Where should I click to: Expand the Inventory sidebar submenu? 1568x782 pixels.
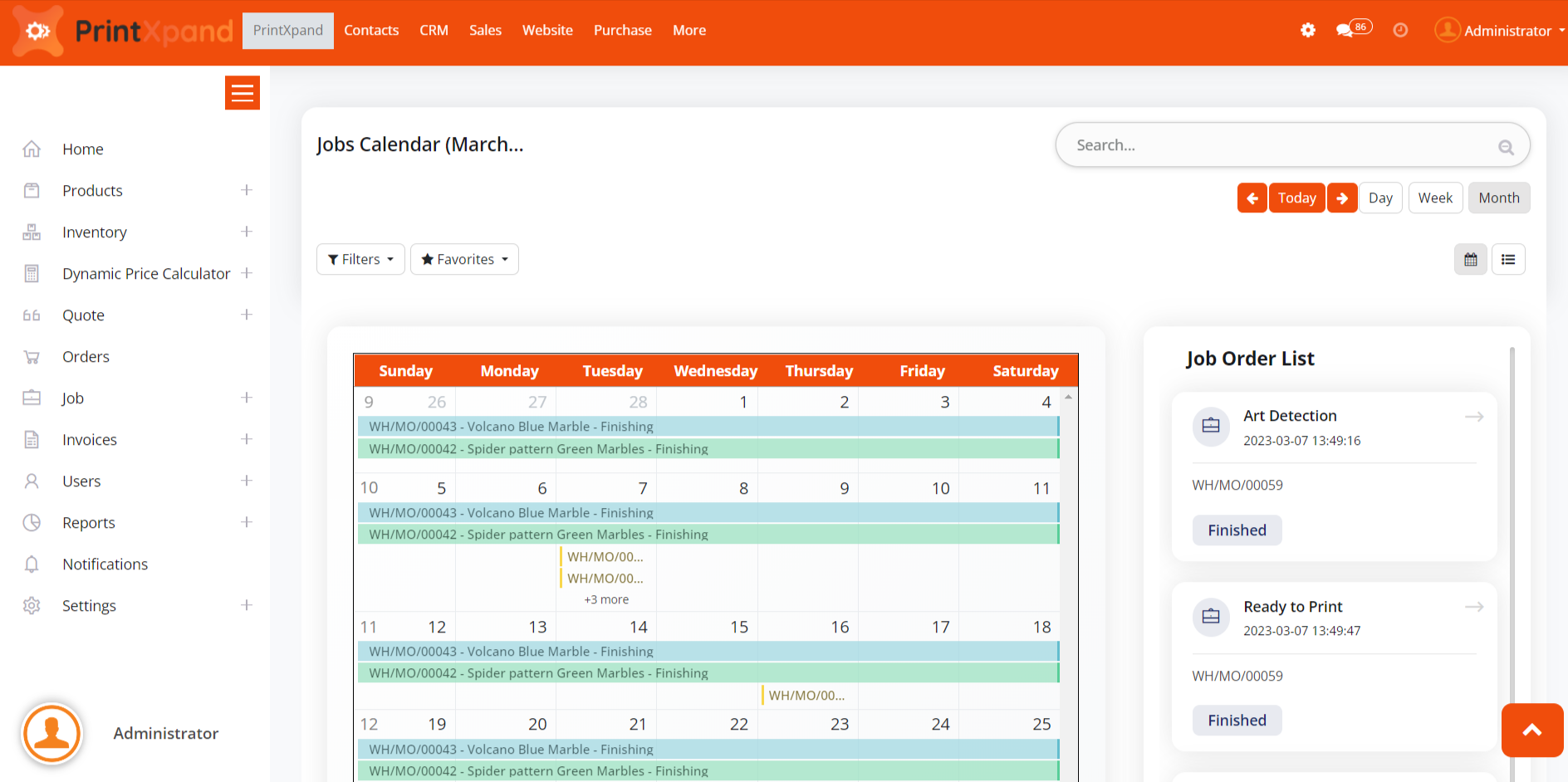click(247, 232)
